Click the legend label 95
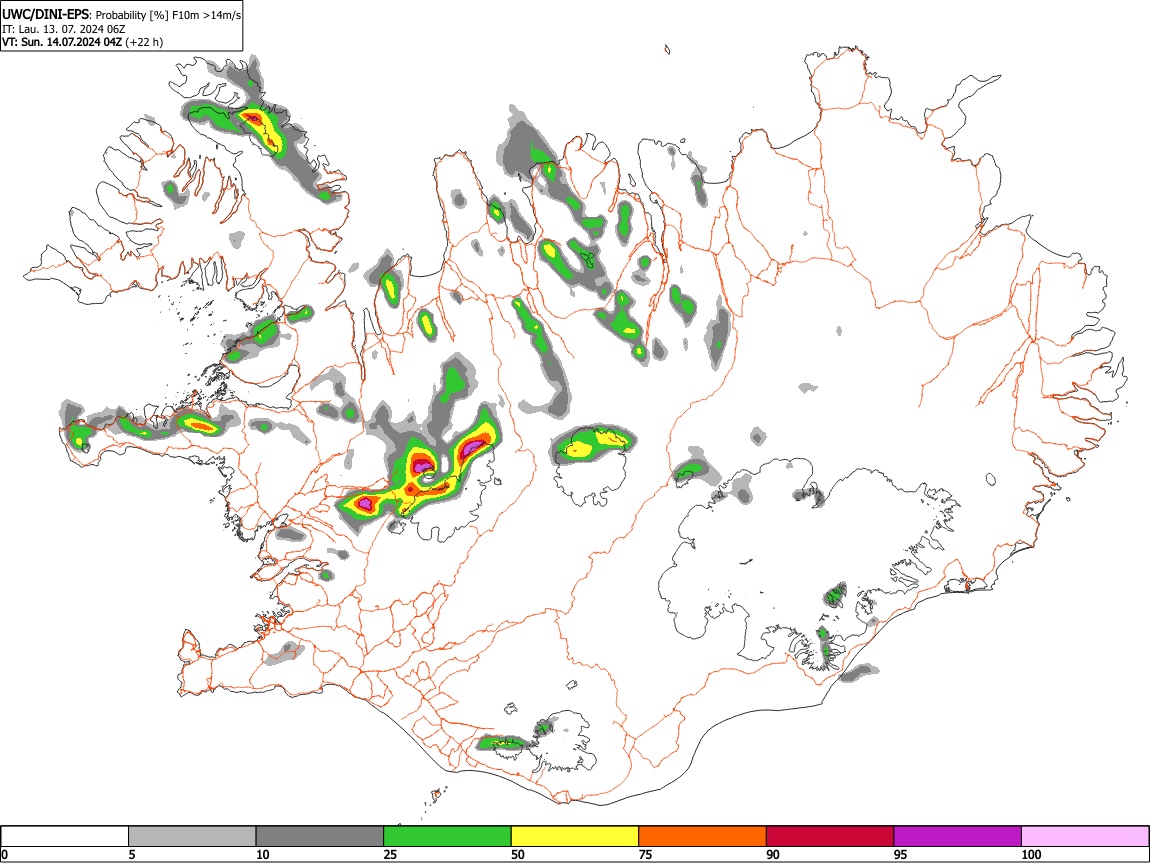The image size is (1150, 863). click(x=901, y=854)
